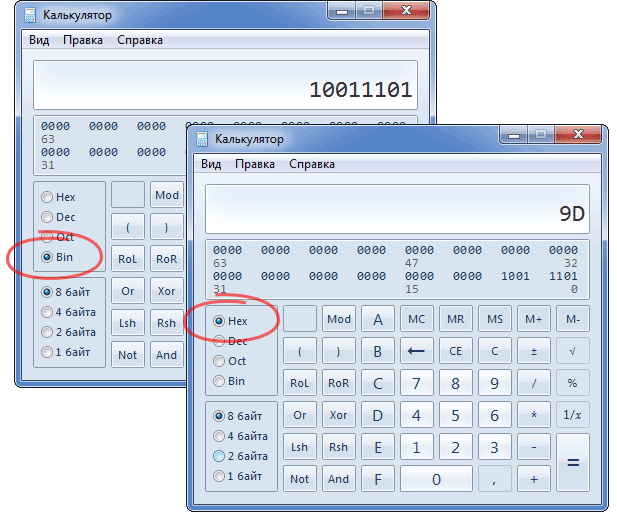Open Справка menu in front calculator

[311, 164]
